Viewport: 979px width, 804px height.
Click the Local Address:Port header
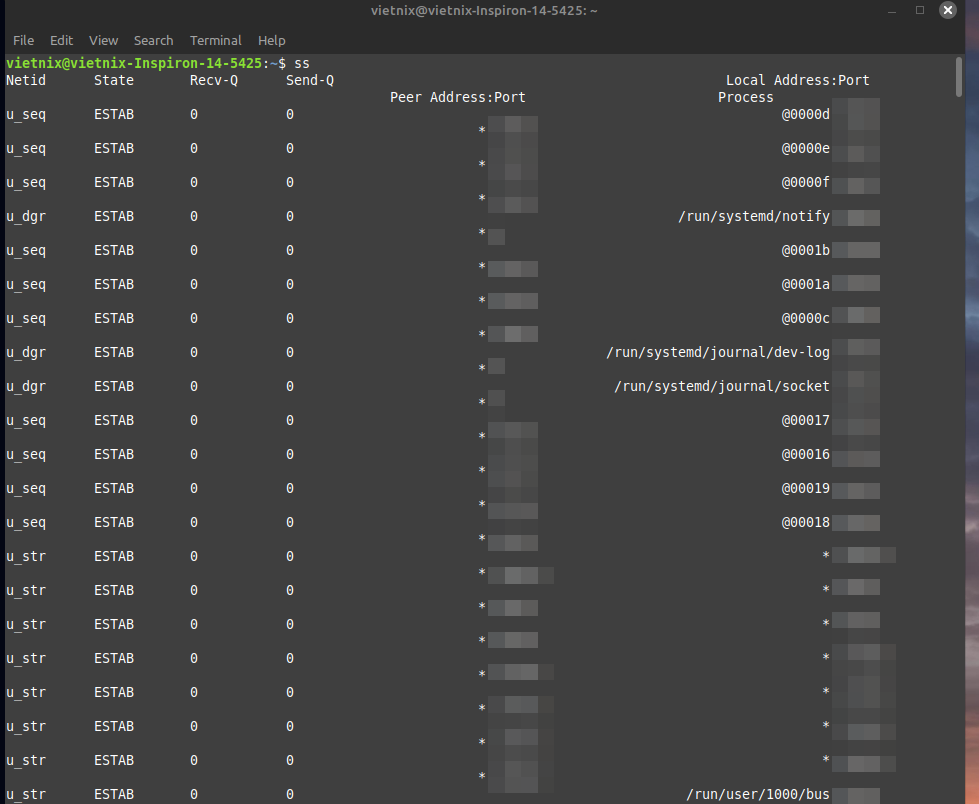797,81
